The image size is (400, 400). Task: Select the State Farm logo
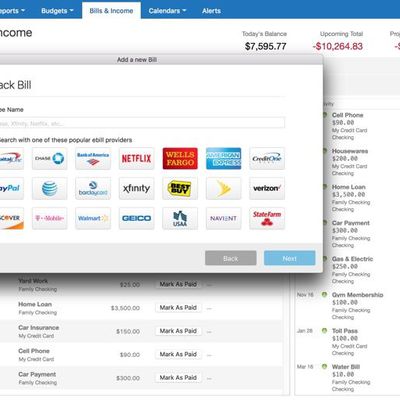(x=267, y=218)
